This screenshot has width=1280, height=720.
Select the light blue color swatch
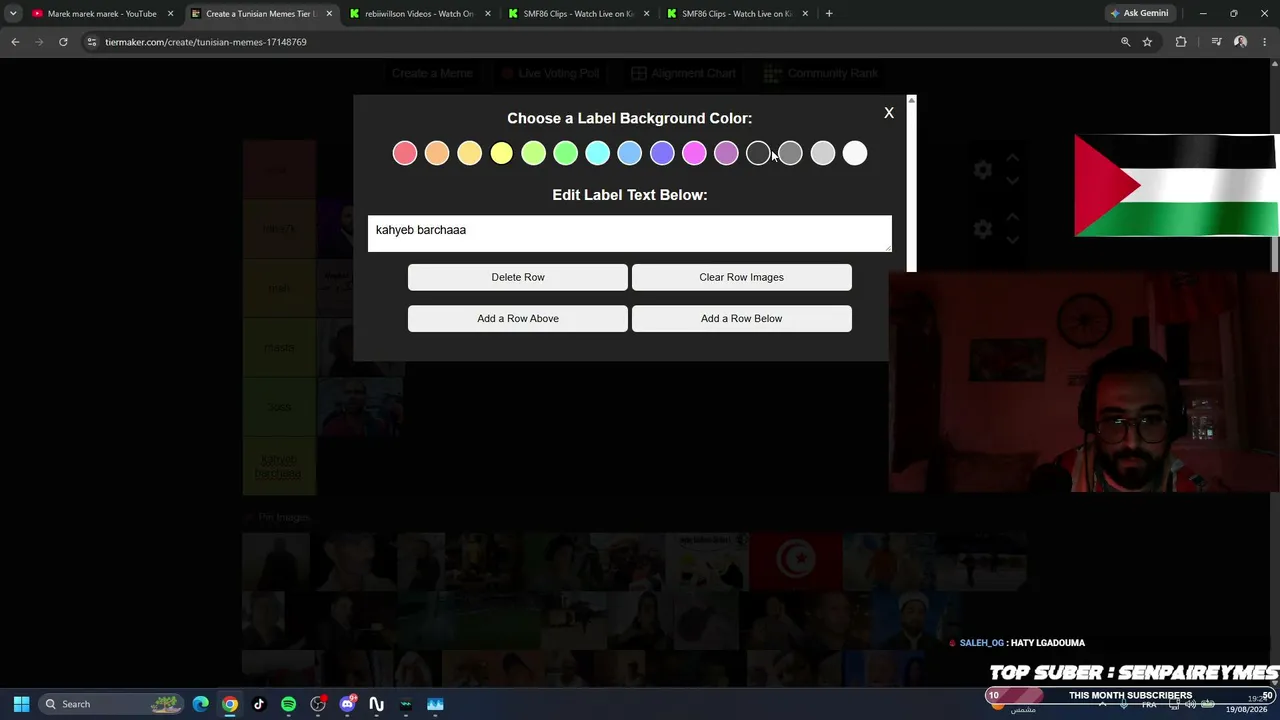coord(629,153)
